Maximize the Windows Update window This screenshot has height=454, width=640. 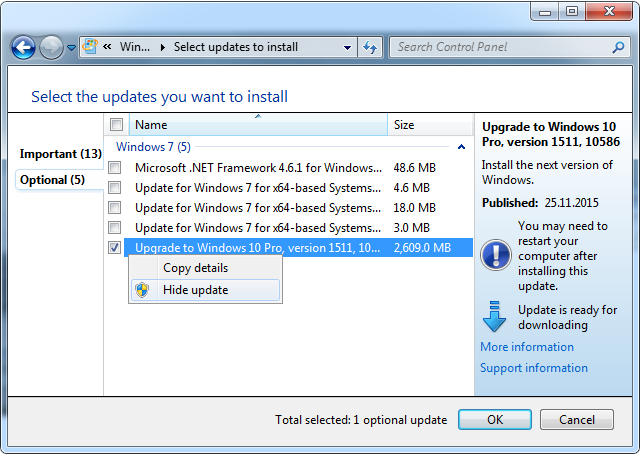point(572,11)
